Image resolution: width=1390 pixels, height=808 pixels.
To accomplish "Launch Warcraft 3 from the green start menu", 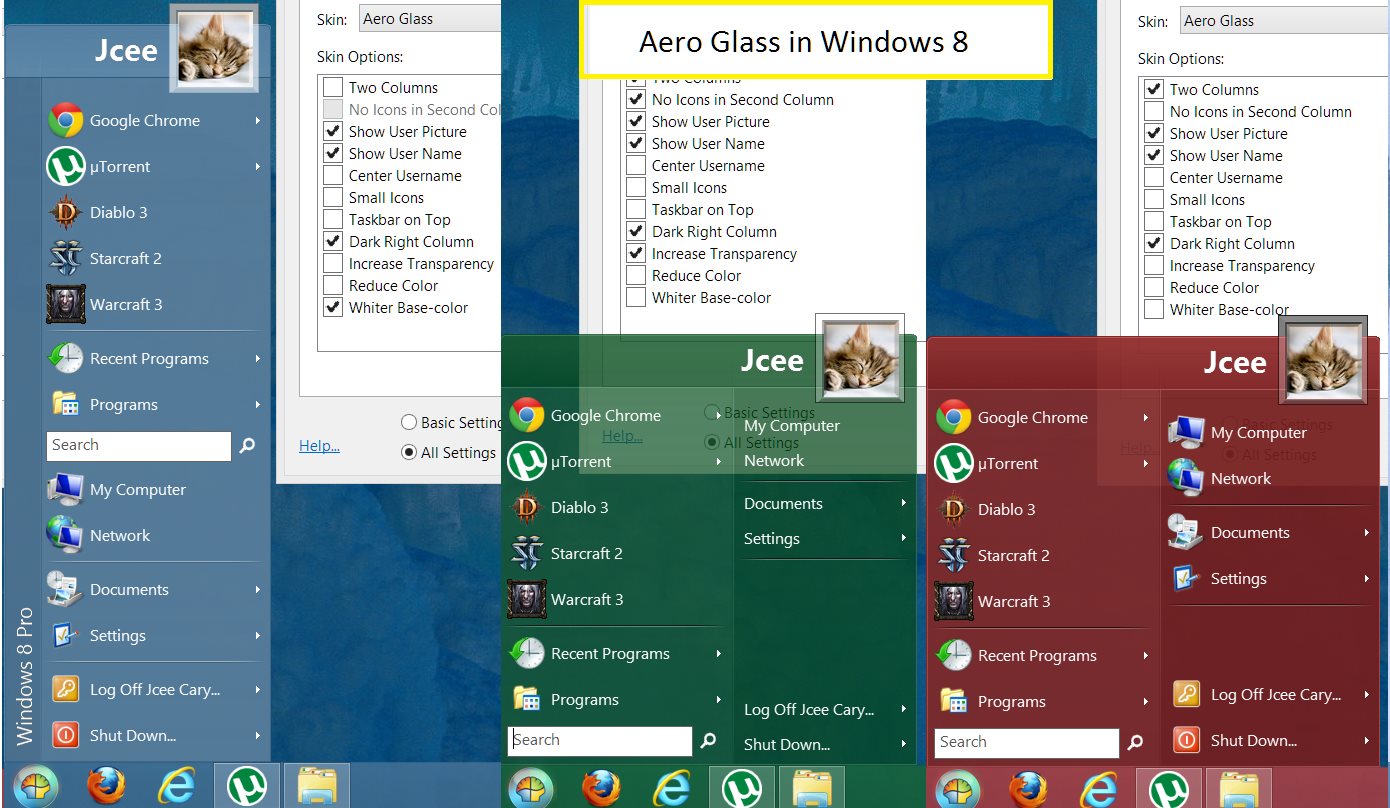I will pos(586,600).
